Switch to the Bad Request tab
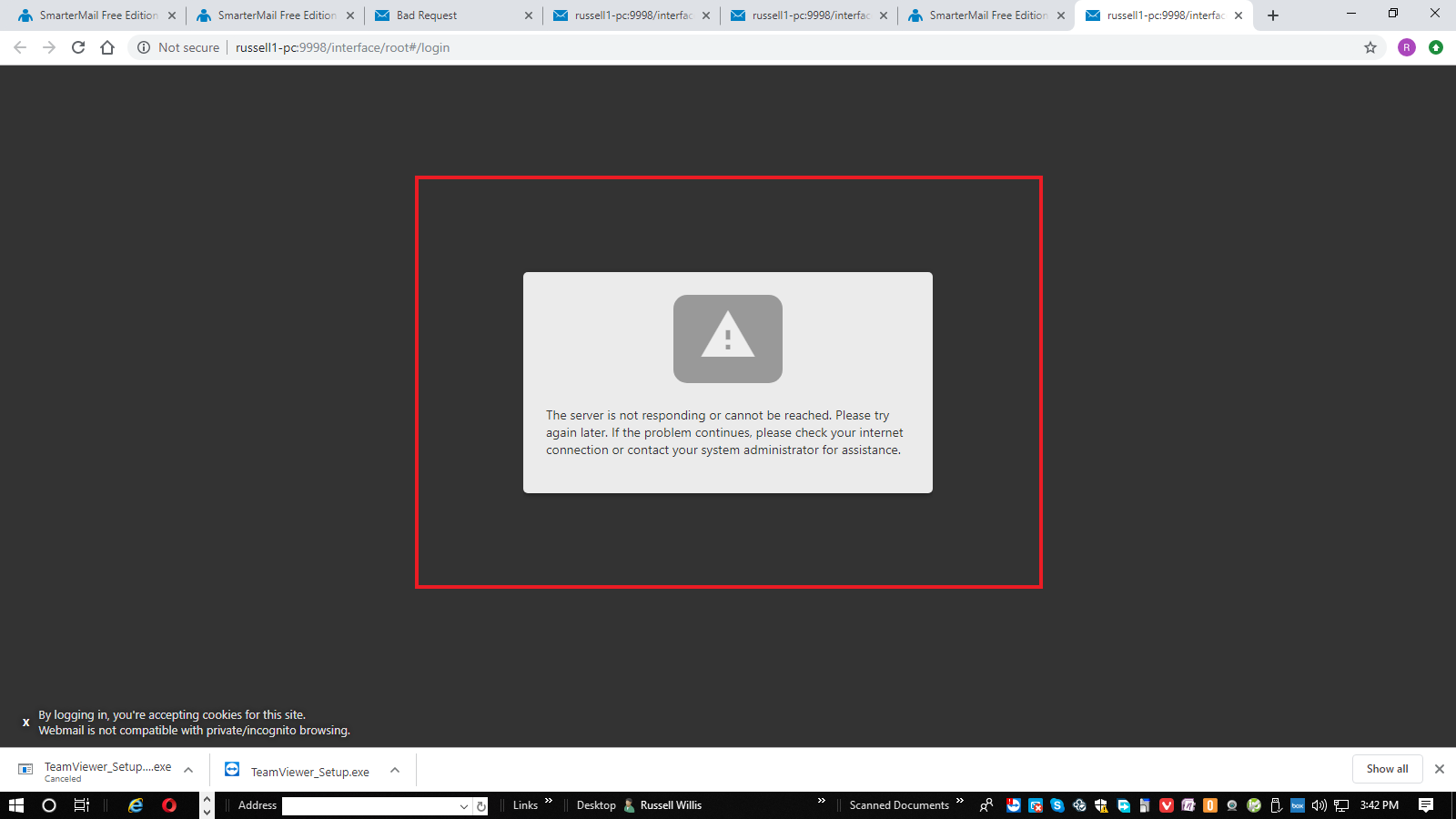The image size is (1456, 819). pos(446,15)
